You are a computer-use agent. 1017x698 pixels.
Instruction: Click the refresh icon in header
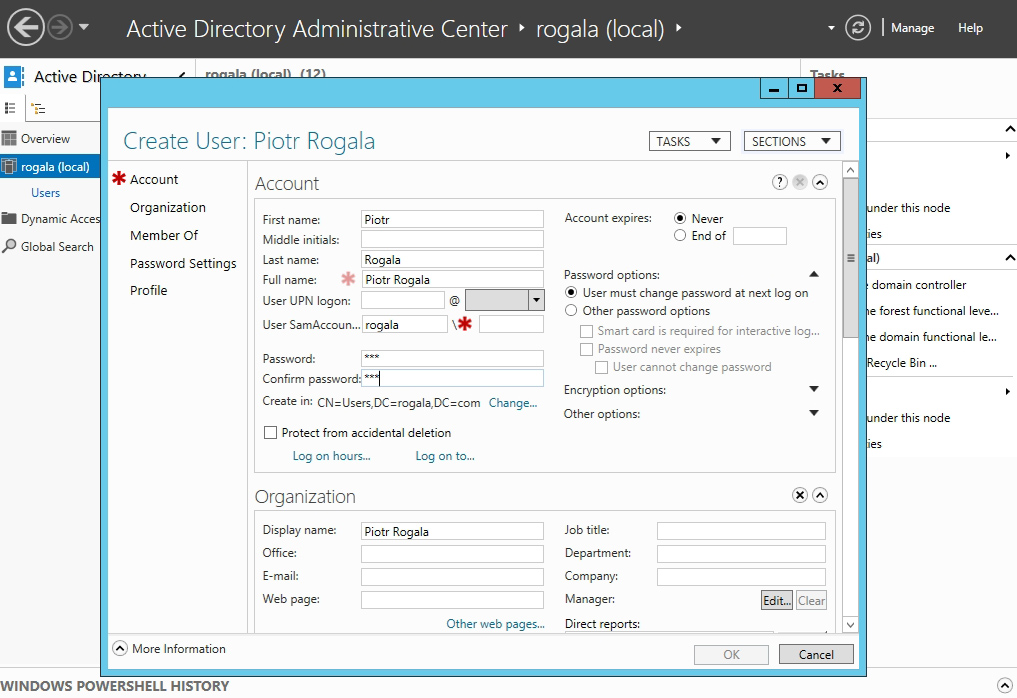(x=857, y=28)
